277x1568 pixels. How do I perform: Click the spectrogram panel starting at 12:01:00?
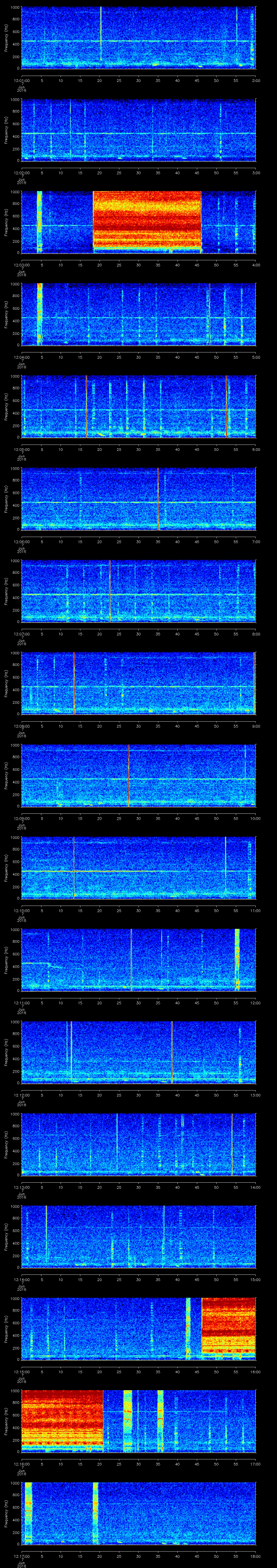coord(139,38)
